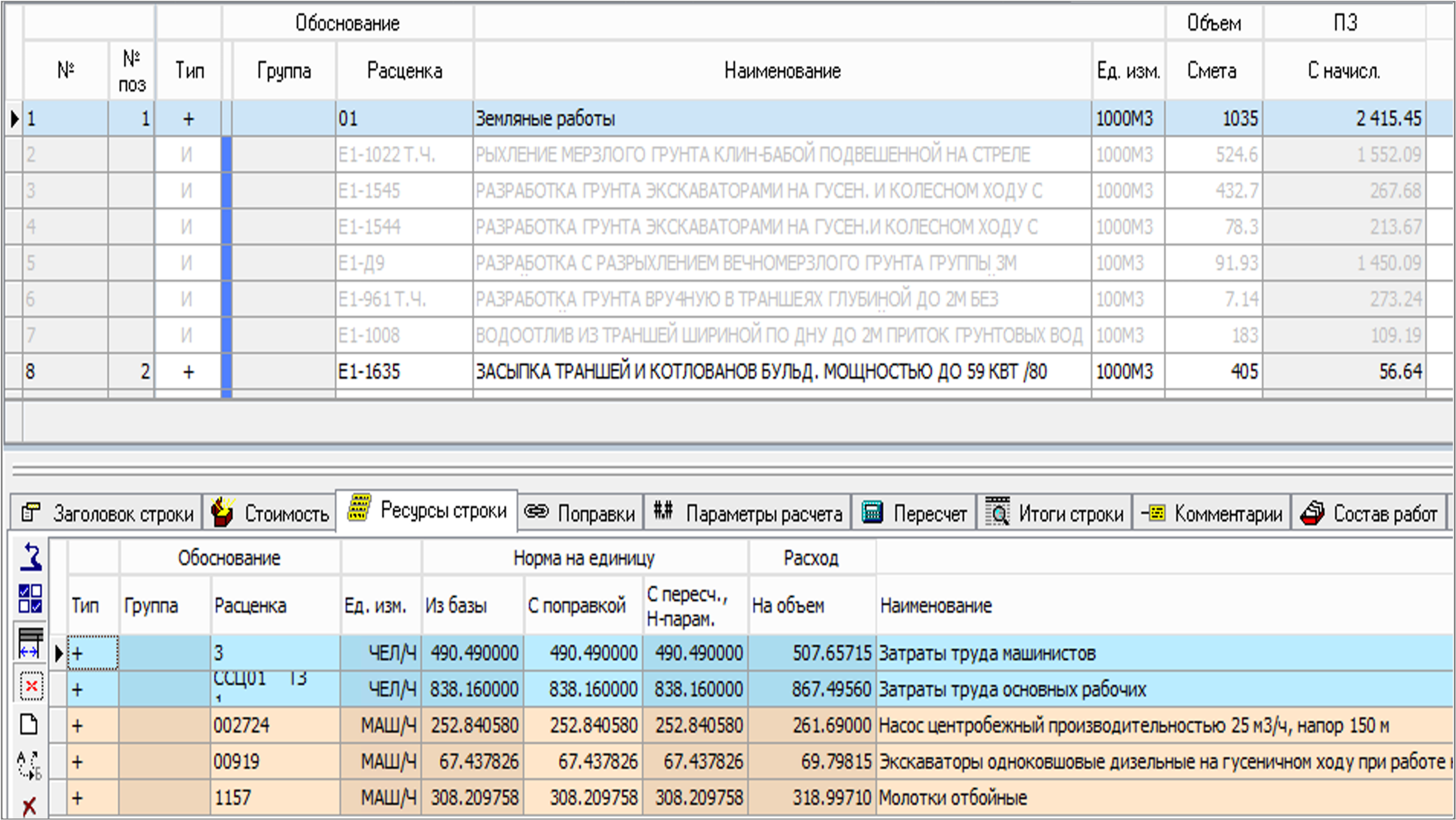Click the plus type cell for resource 002724
The width and height of the screenshot is (1456, 820).
click(93, 726)
